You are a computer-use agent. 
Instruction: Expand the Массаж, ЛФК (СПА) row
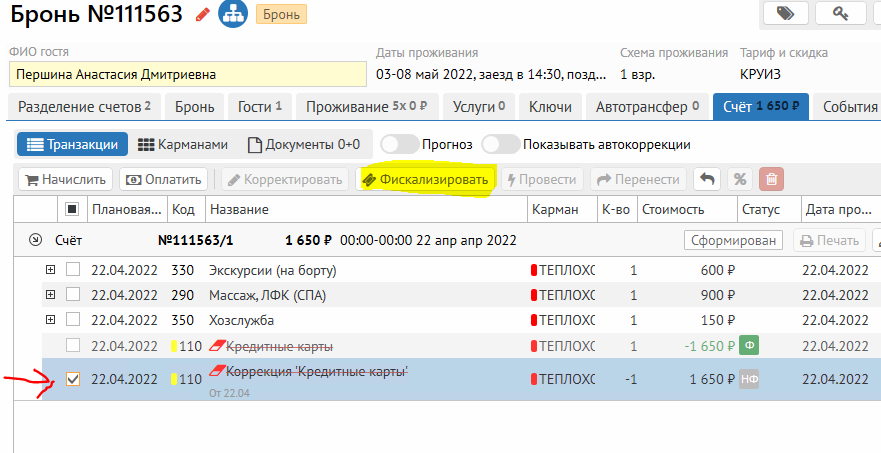click(50, 295)
